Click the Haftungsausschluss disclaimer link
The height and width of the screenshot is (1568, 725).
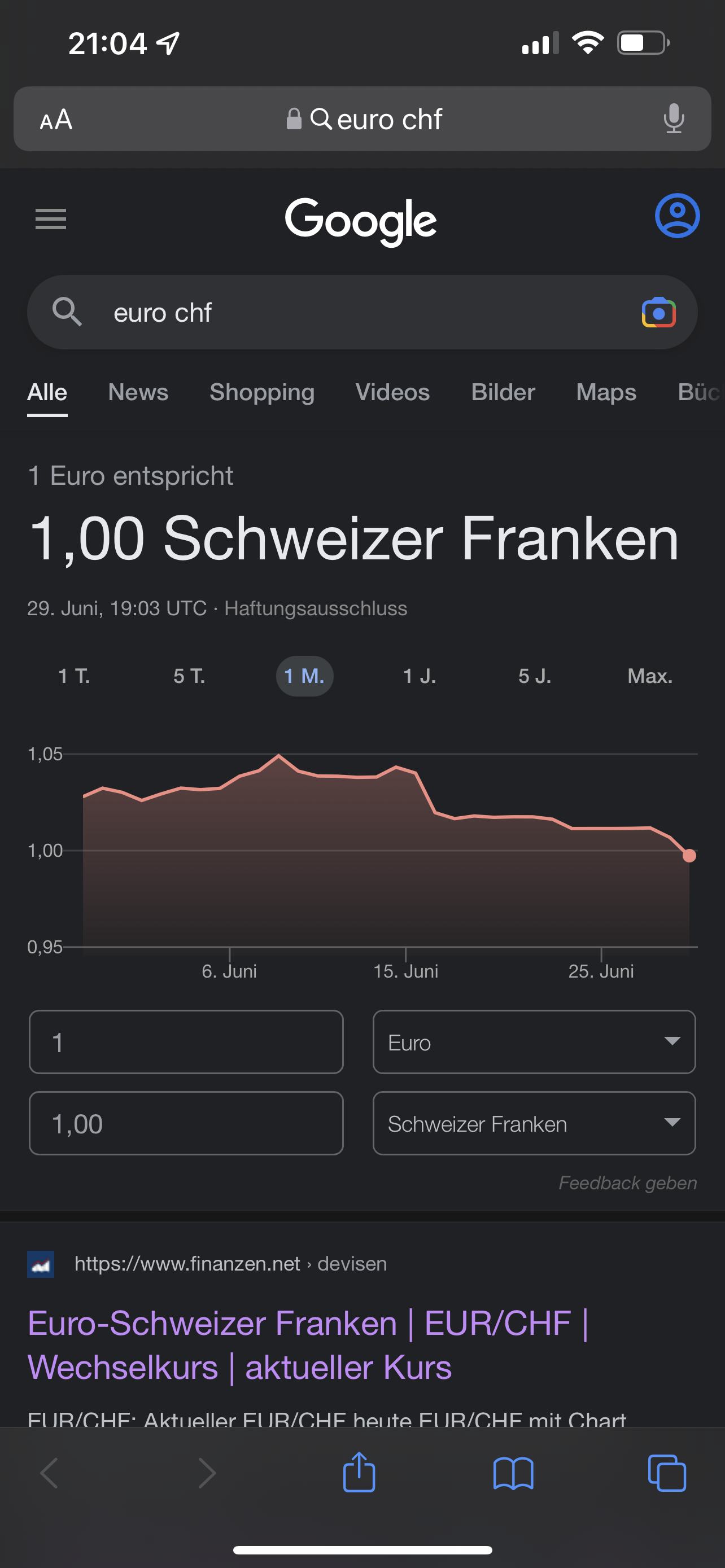[315, 608]
